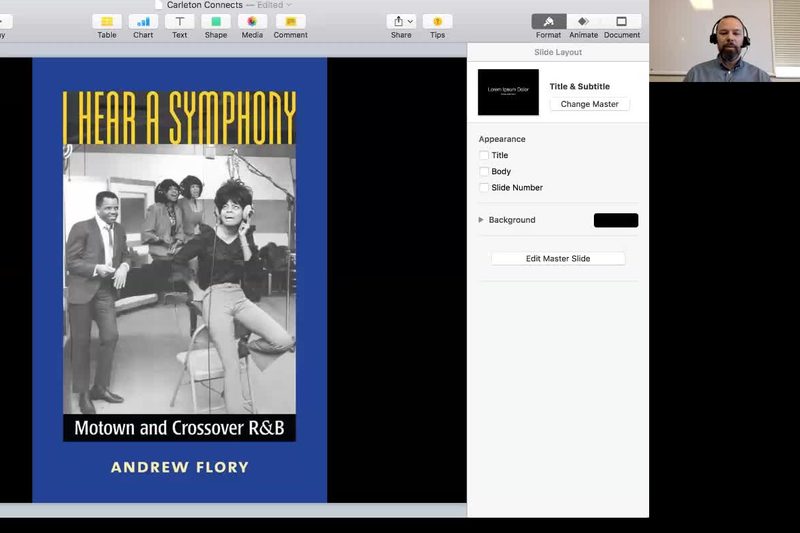Insert a Table from the toolbar
The image size is (800, 533).
pyautogui.click(x=107, y=21)
